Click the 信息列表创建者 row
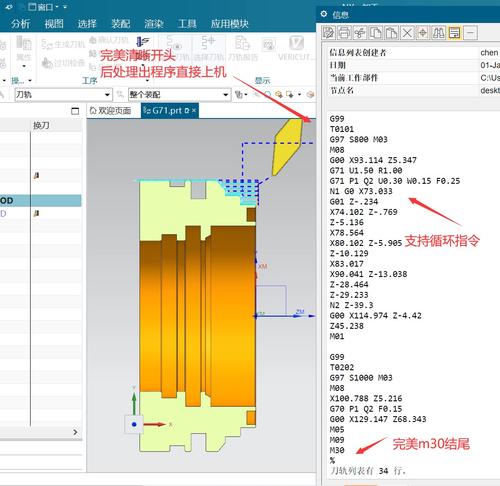Viewport: 500px width, 486px height. 413,53
